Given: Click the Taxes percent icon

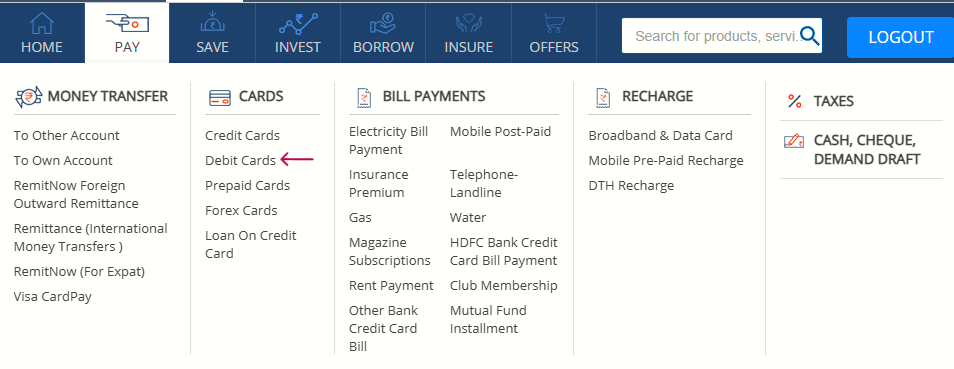Looking at the screenshot, I should point(795,101).
